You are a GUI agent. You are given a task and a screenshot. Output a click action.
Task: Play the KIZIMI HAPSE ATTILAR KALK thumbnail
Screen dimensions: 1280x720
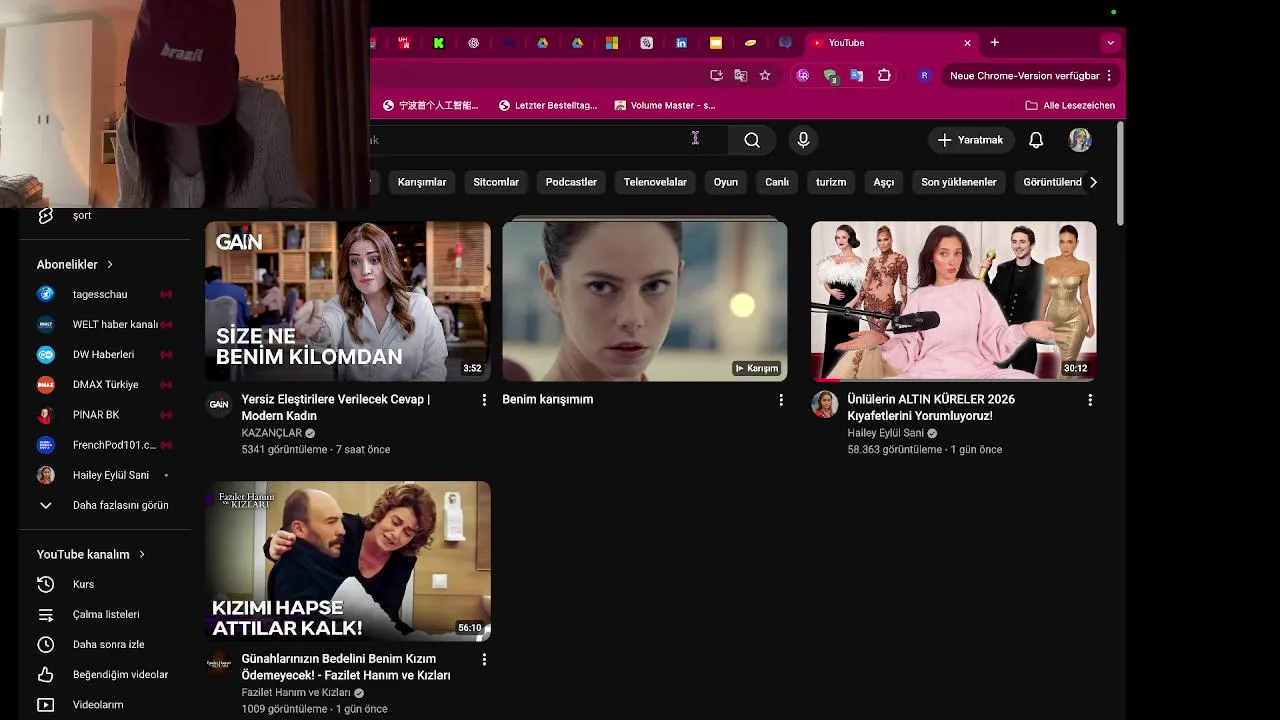(x=348, y=561)
